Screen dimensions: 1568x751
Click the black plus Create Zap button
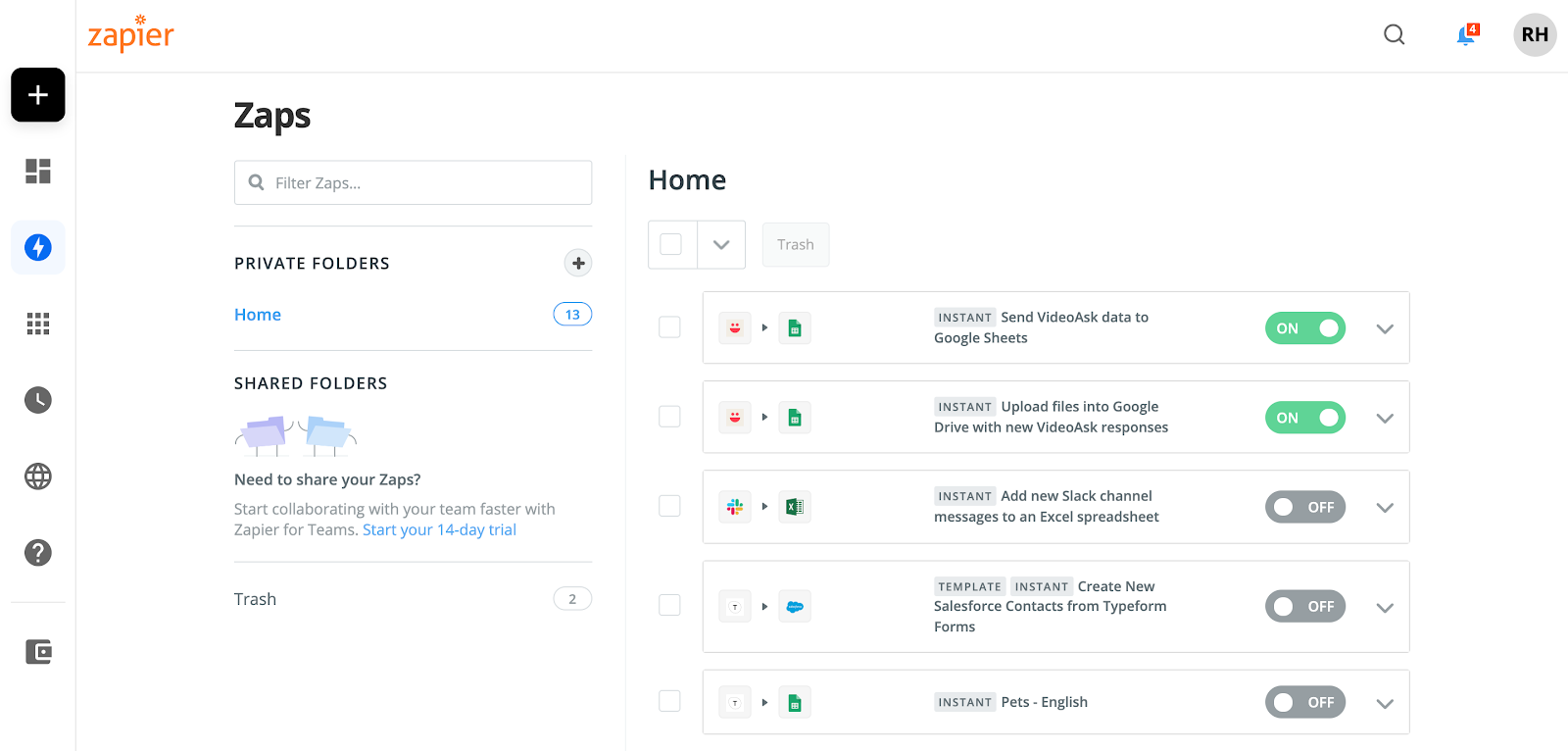point(38,95)
